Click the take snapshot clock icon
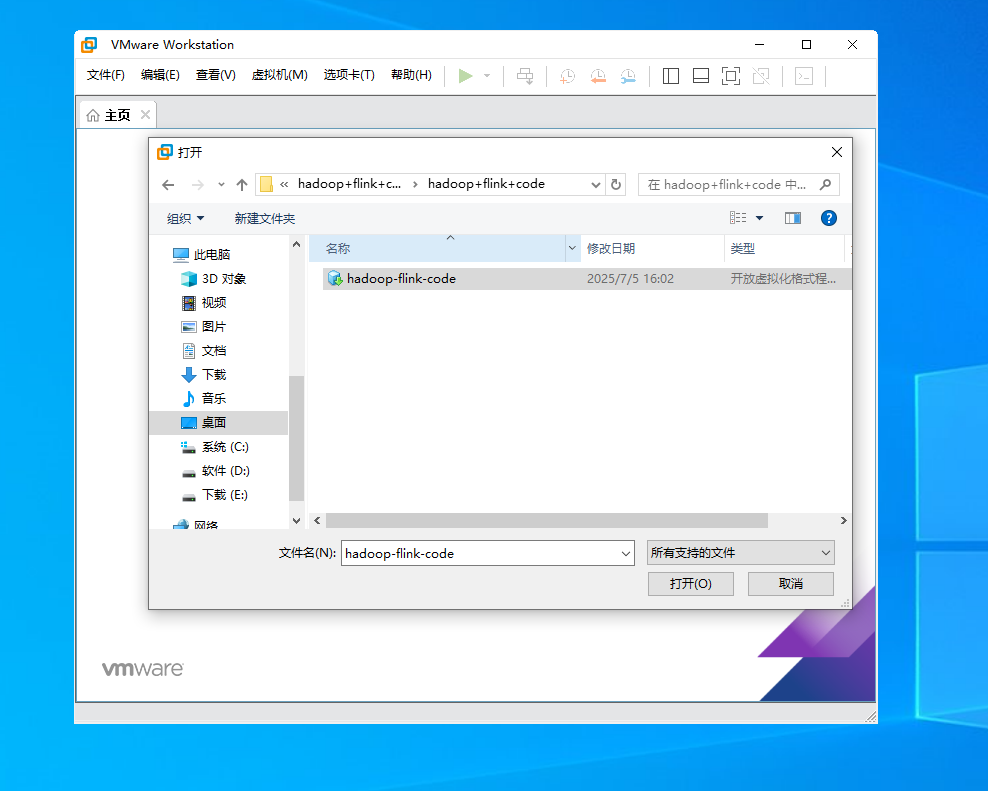 pyautogui.click(x=567, y=76)
